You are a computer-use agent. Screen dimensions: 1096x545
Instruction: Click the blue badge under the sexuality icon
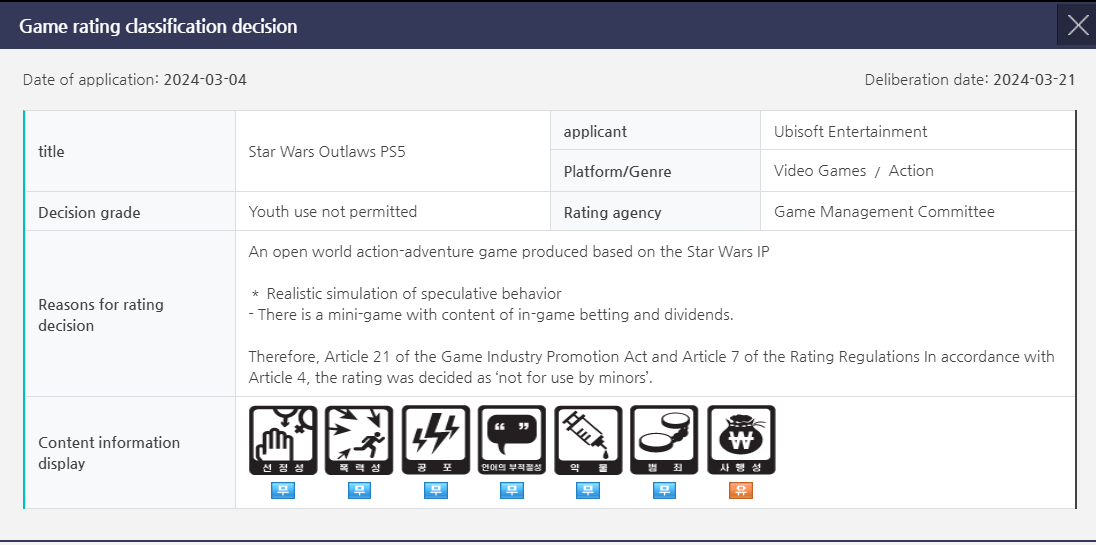click(x=283, y=490)
